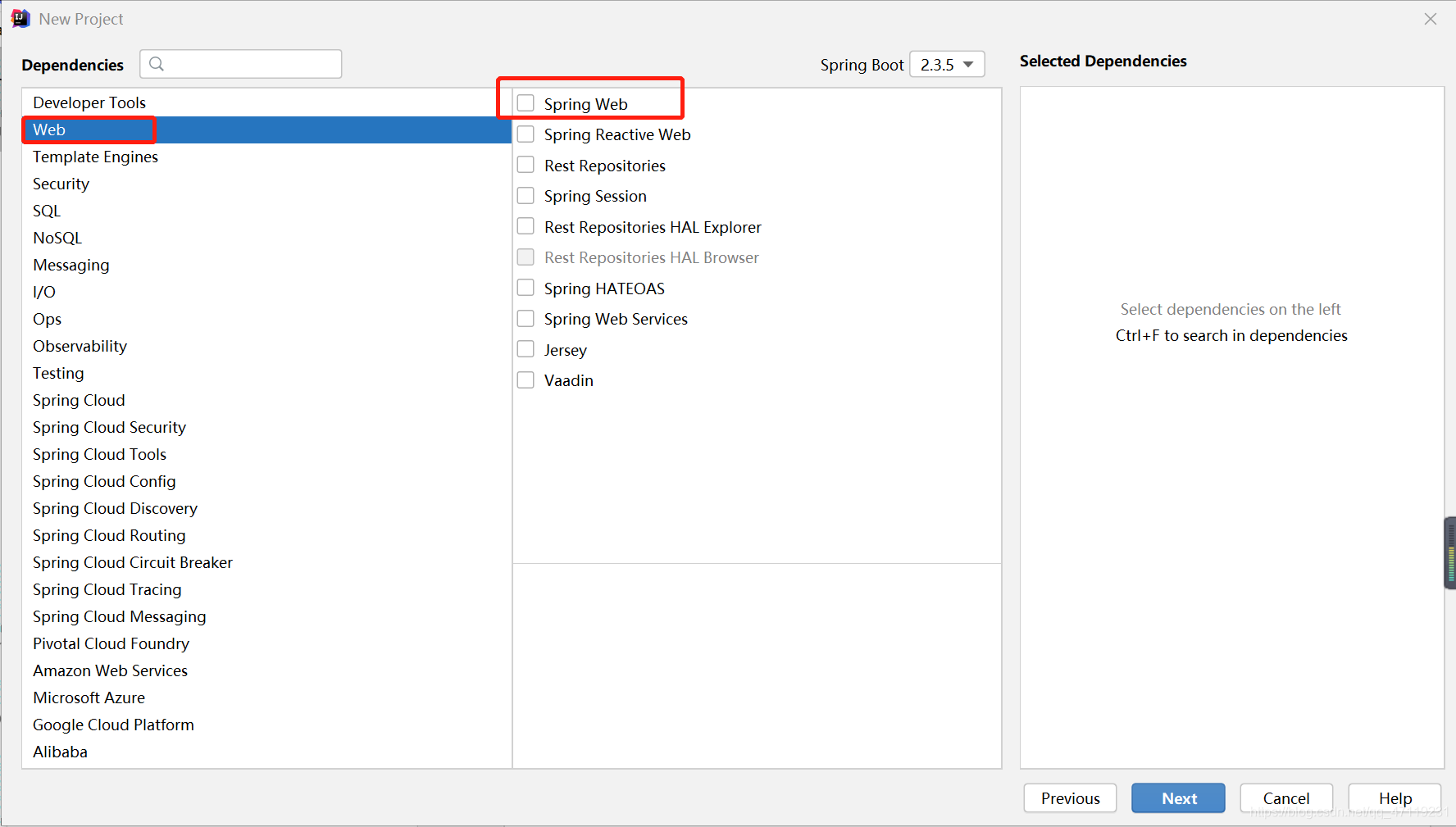This screenshot has height=827, width=1456.
Task: Open the Spring Boot version dropdown
Action: [x=947, y=64]
